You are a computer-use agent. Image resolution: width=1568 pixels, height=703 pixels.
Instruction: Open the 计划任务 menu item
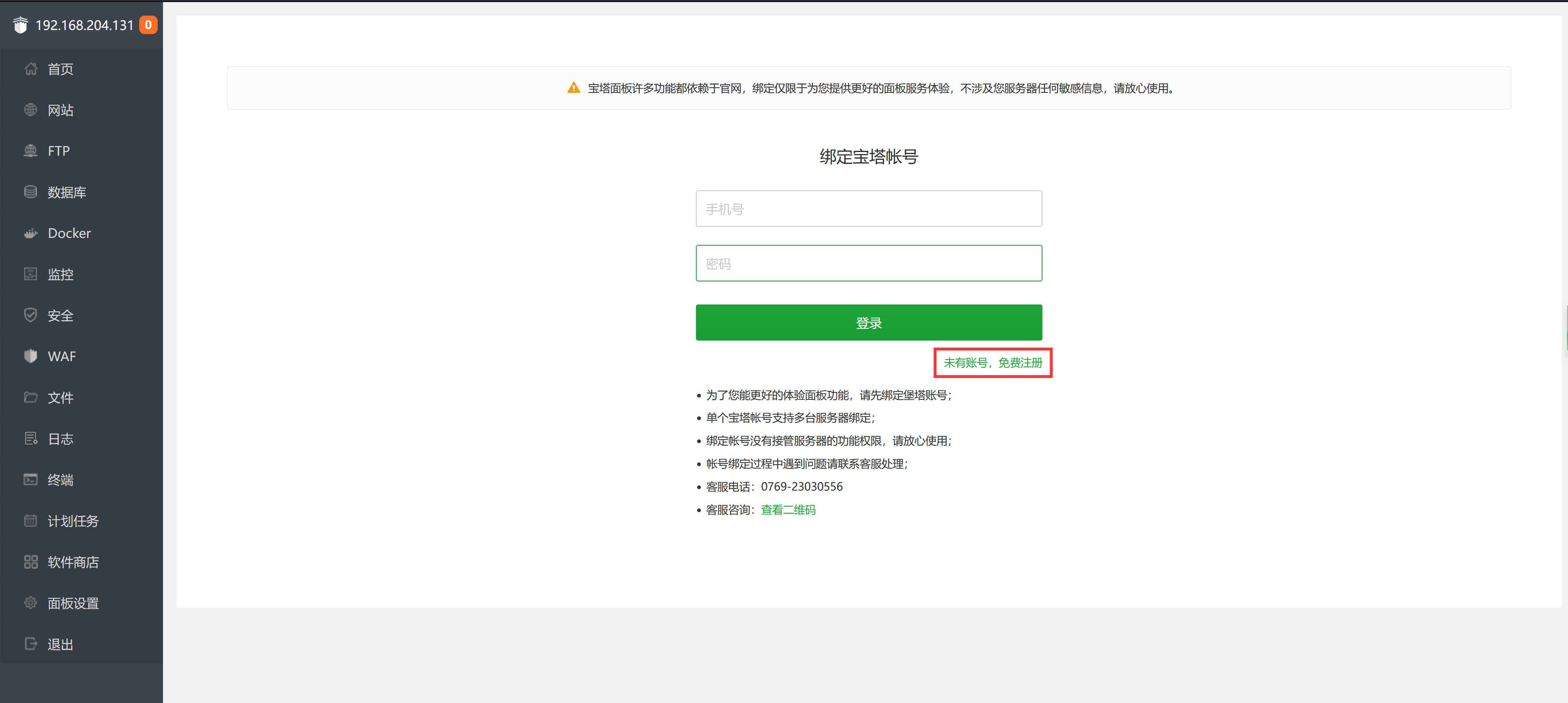(x=72, y=521)
